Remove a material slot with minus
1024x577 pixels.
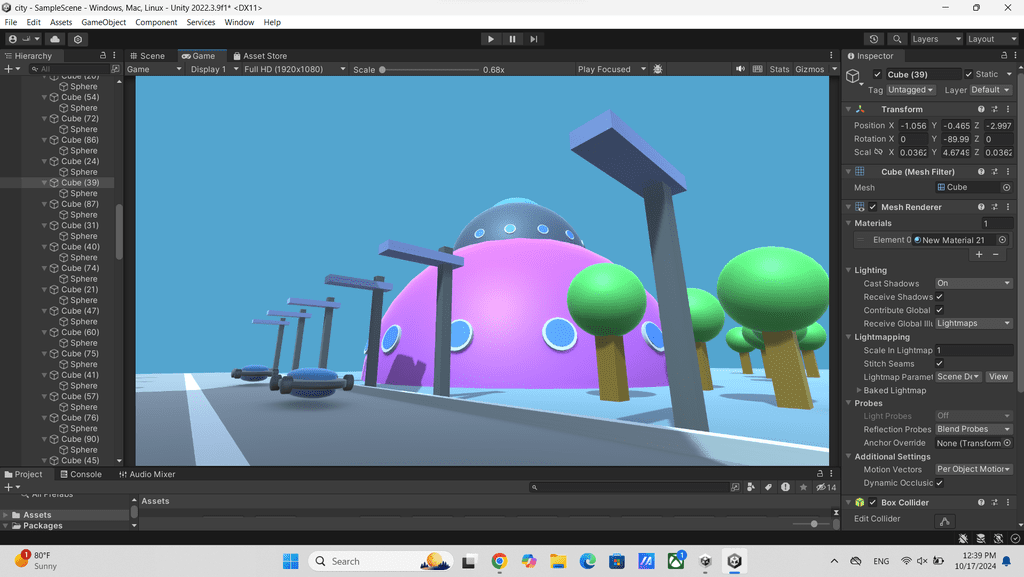[995, 255]
